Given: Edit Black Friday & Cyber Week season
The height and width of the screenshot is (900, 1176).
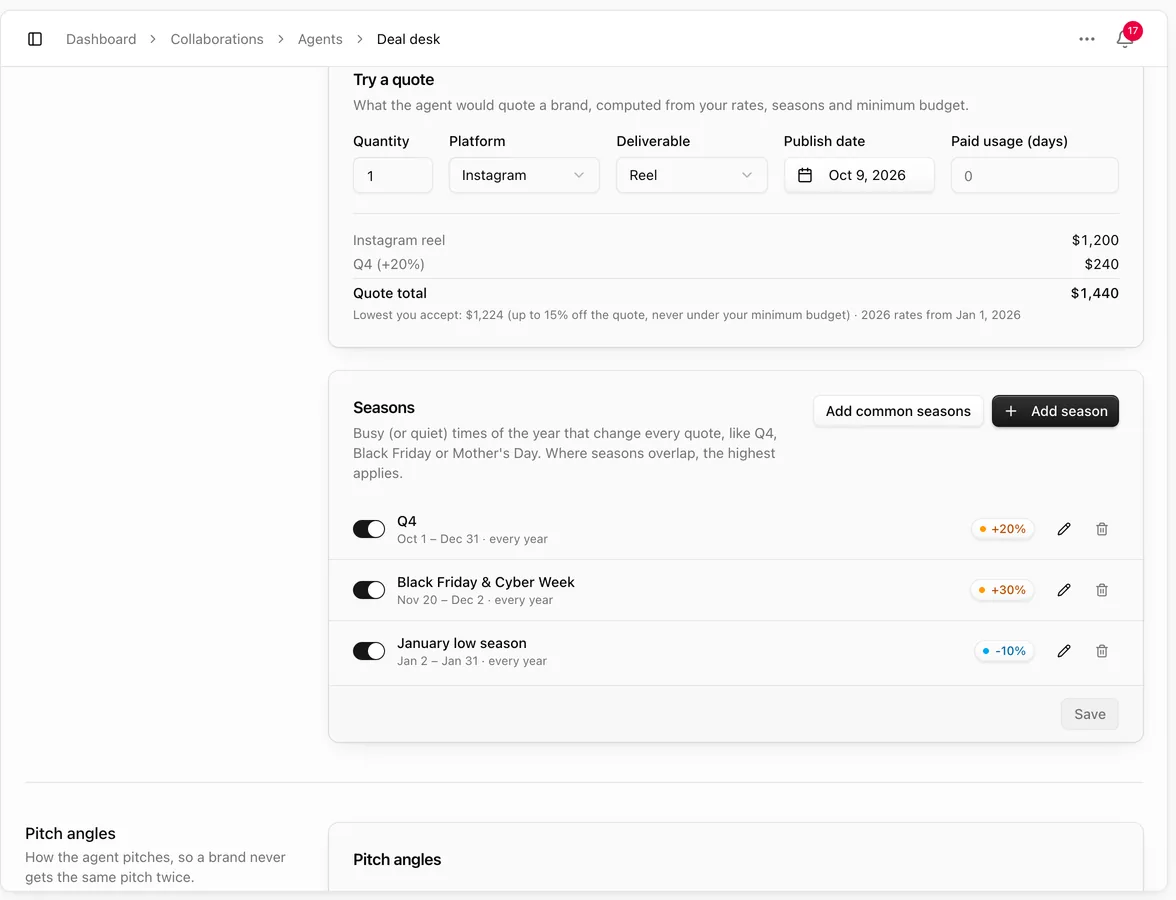Looking at the screenshot, I should click(x=1064, y=590).
